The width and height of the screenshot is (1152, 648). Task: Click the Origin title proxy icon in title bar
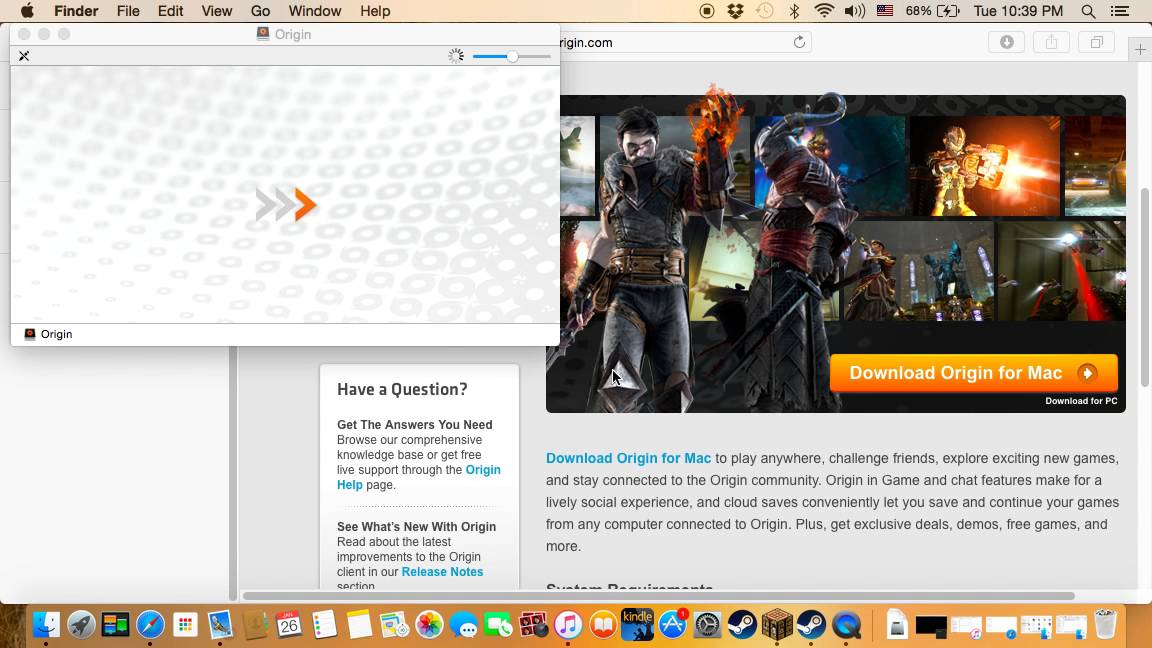[263, 34]
